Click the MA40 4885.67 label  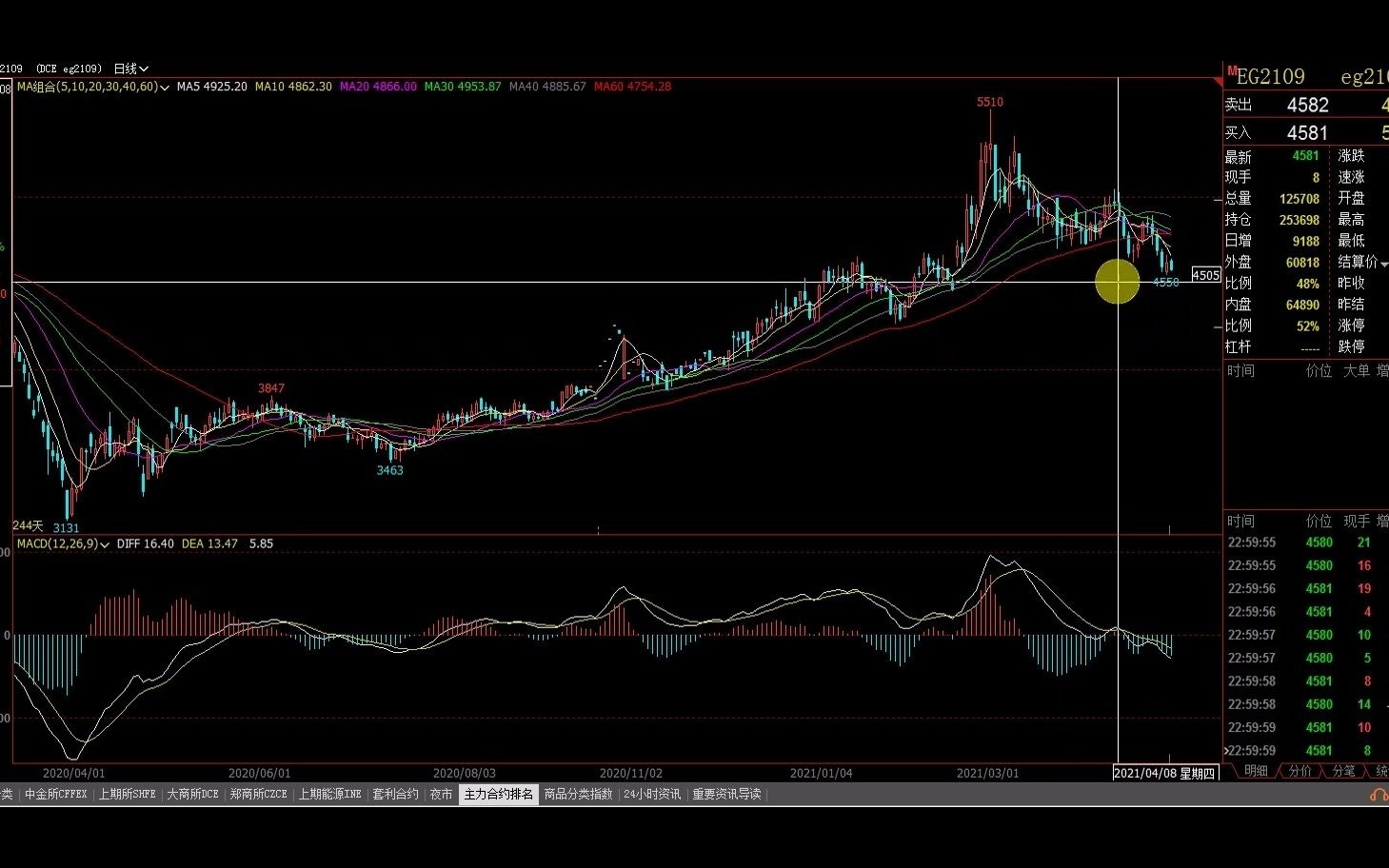click(x=547, y=87)
